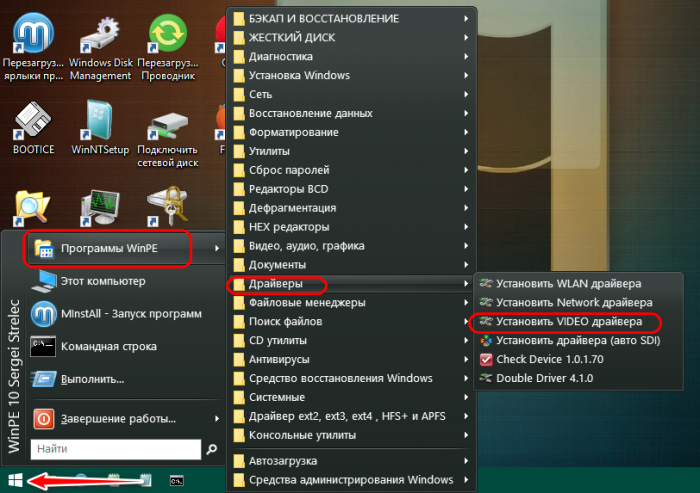
Task: Open the command prompt taskbar icon
Action: (x=177, y=481)
